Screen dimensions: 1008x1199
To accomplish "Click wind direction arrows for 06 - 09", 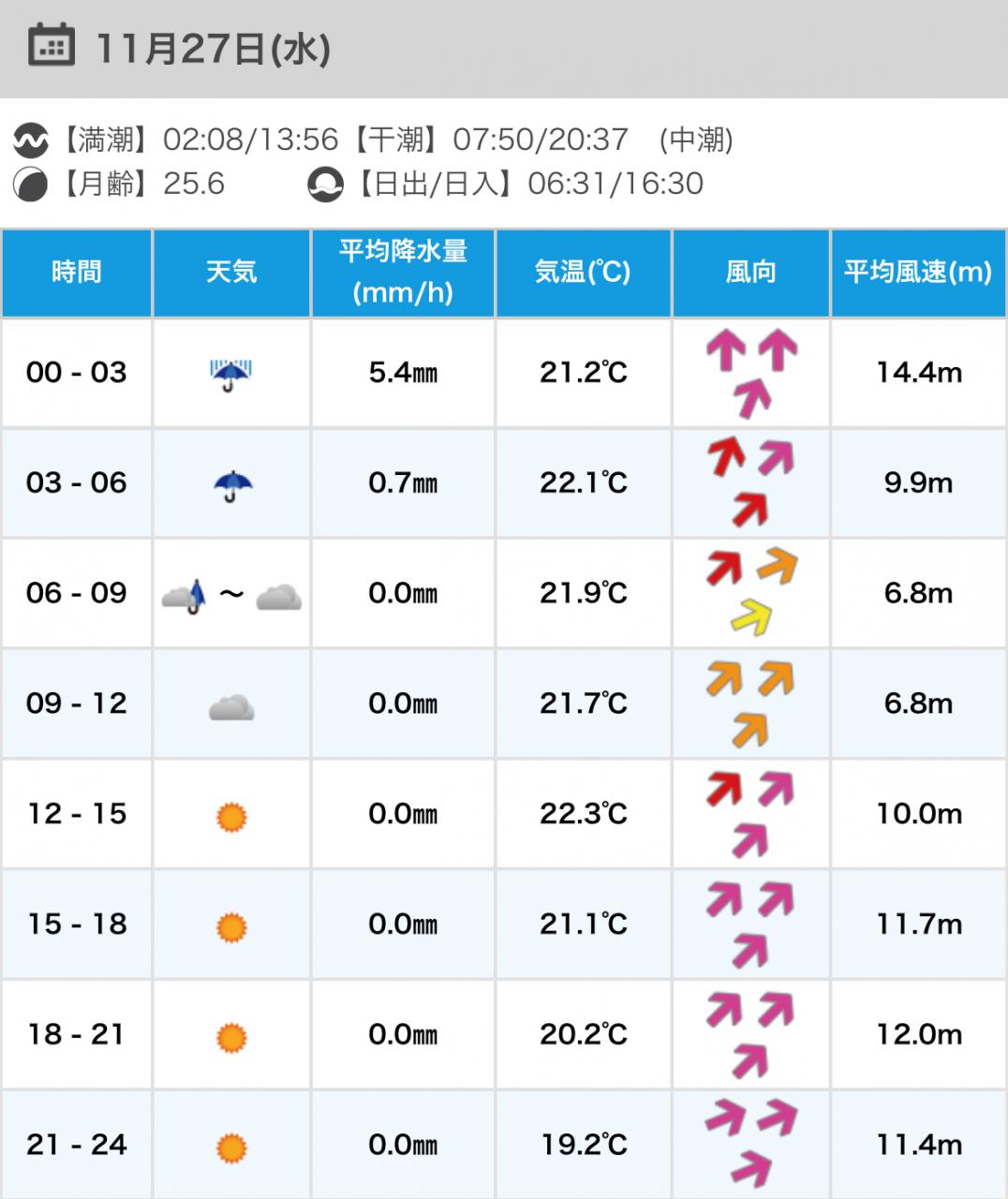I will pos(751,592).
